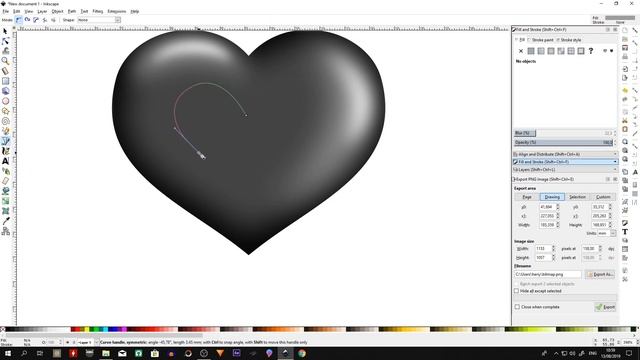Click the Print icon in command bar
Image resolution: width=640 pixels, height=360 pixels.
coord(625,57)
